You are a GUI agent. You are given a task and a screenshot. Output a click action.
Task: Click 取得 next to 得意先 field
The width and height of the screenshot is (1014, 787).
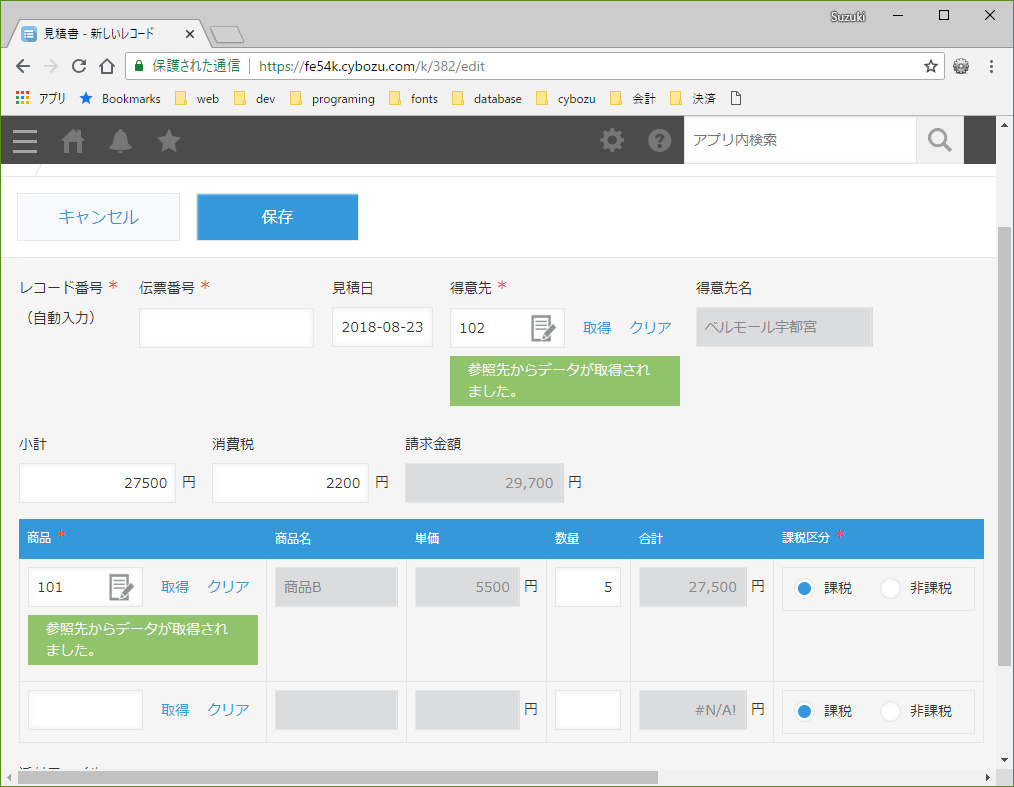tap(597, 328)
